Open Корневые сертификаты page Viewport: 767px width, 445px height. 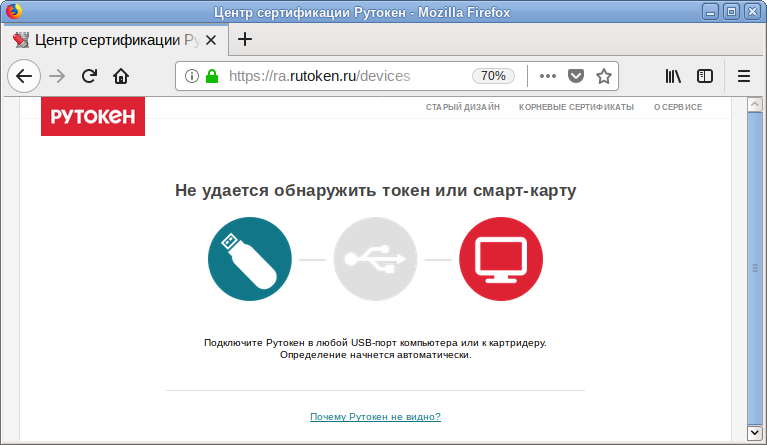tap(576, 107)
